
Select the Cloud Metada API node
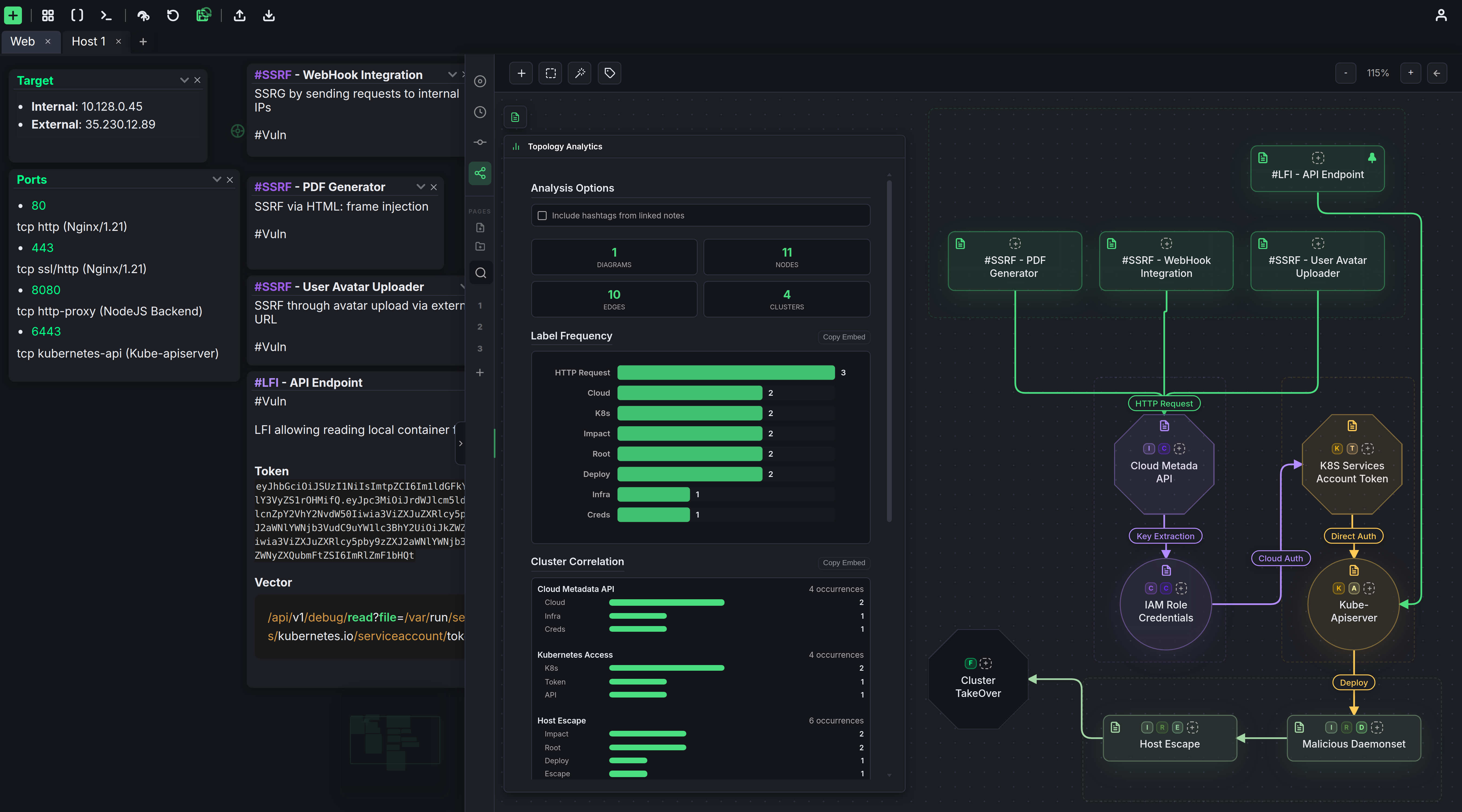[x=1164, y=465]
